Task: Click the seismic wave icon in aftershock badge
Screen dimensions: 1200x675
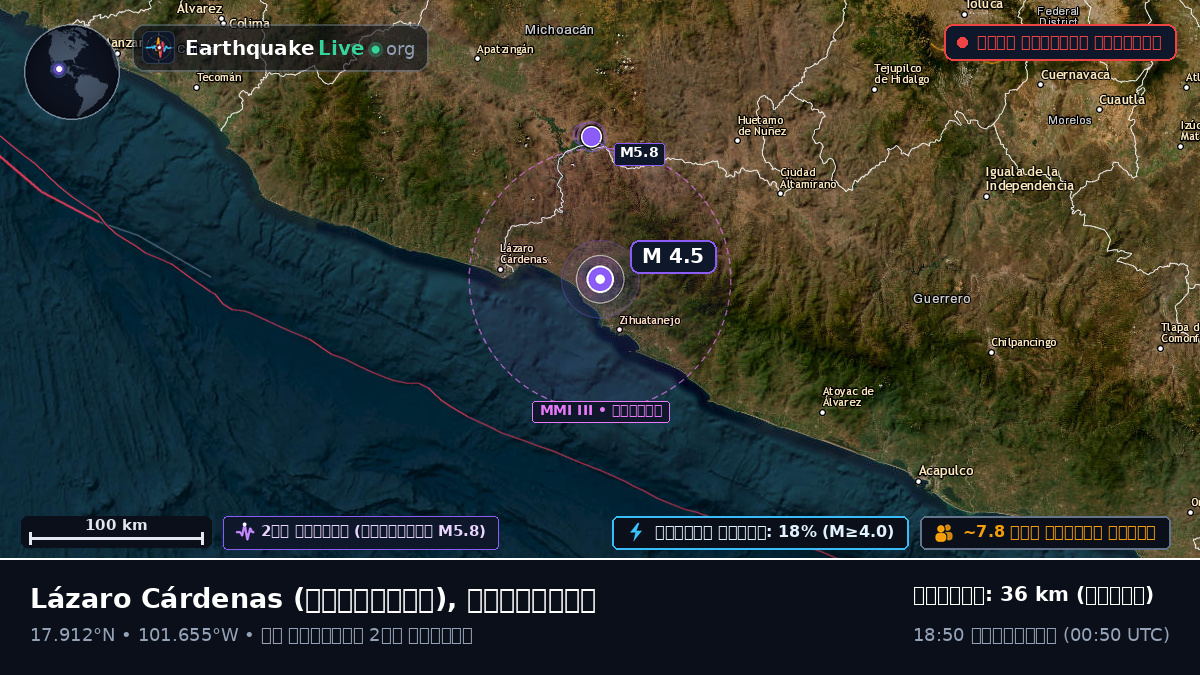Action: point(245,532)
